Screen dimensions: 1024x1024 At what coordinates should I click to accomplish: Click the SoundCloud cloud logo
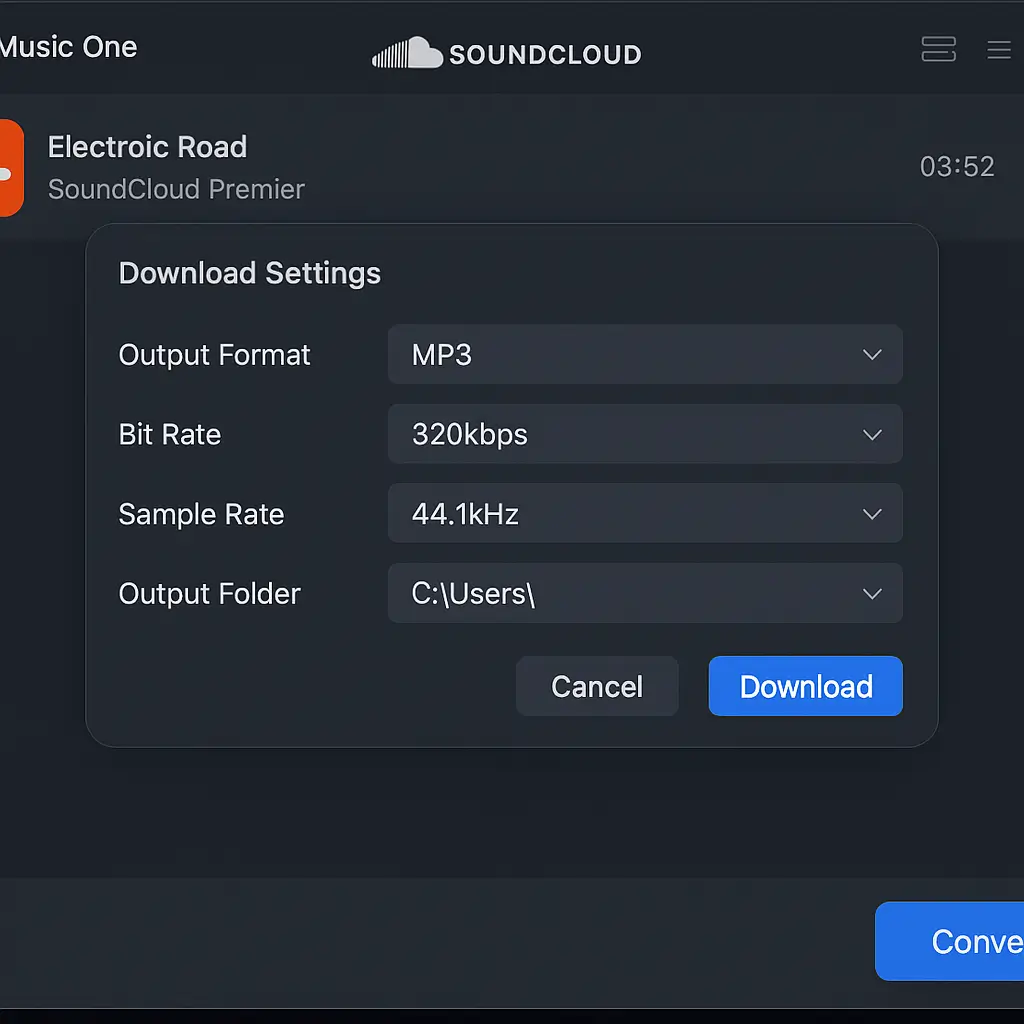407,53
